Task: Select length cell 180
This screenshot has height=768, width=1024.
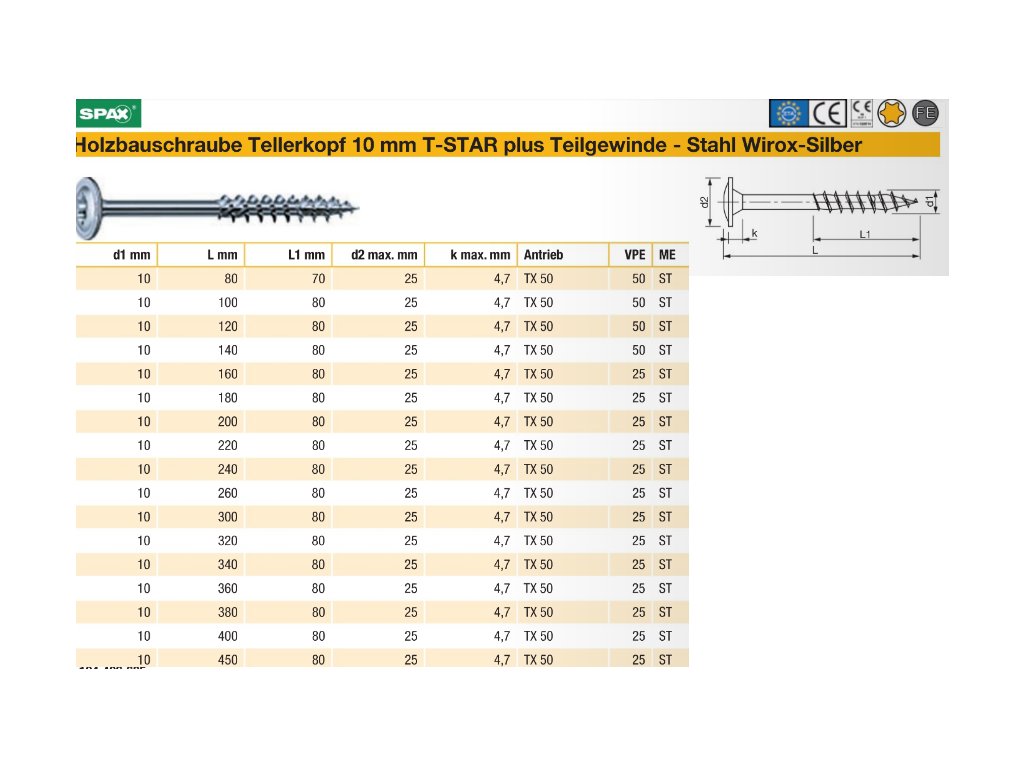Action: pos(228,398)
